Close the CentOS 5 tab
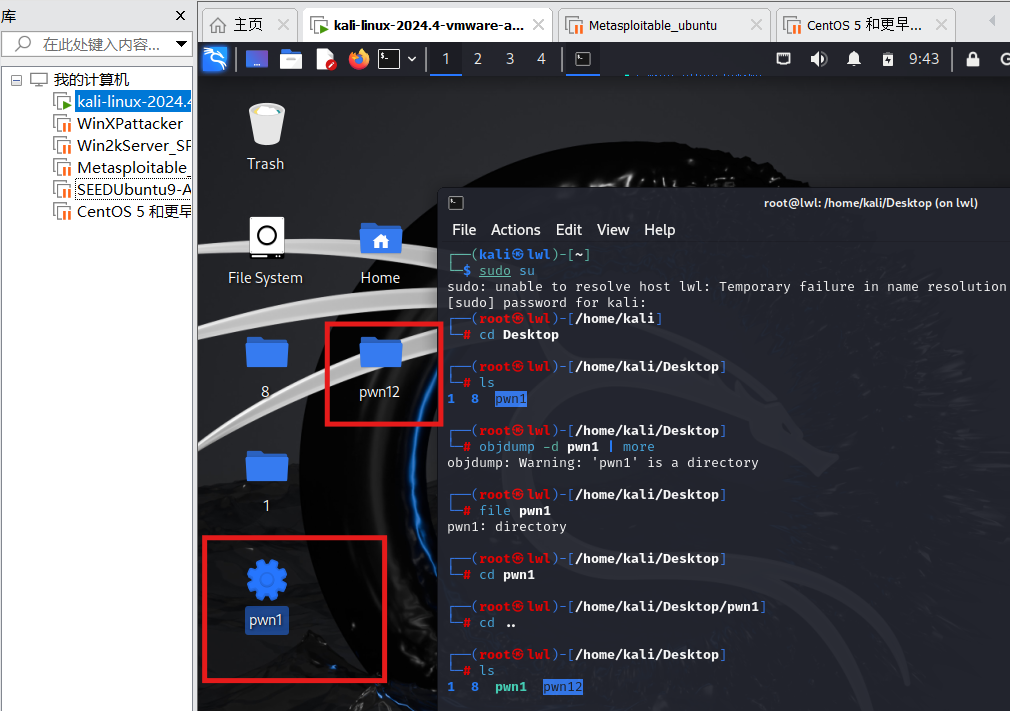This screenshot has height=711, width=1010. pos(941,25)
